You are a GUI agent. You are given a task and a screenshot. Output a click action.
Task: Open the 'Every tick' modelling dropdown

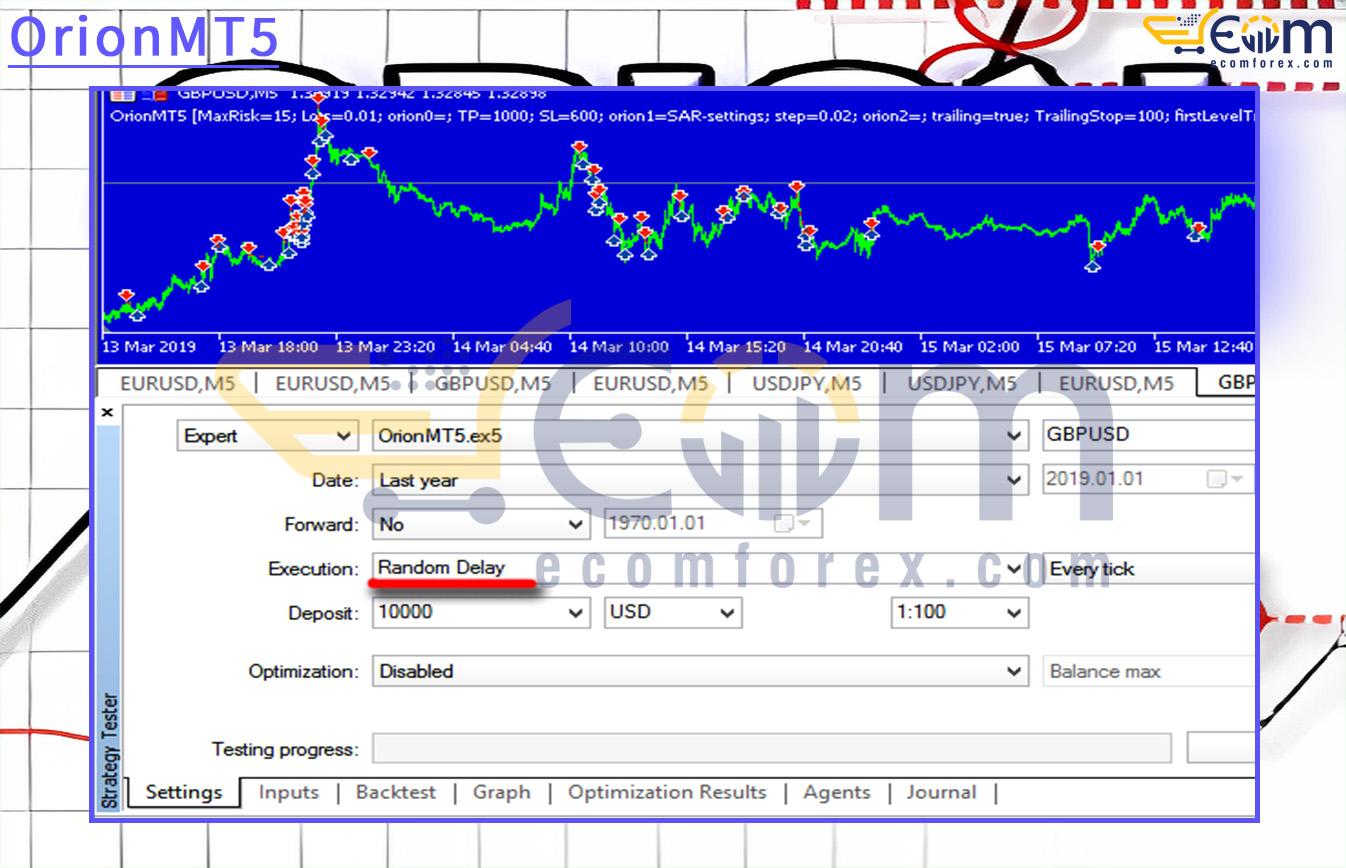tap(1149, 569)
